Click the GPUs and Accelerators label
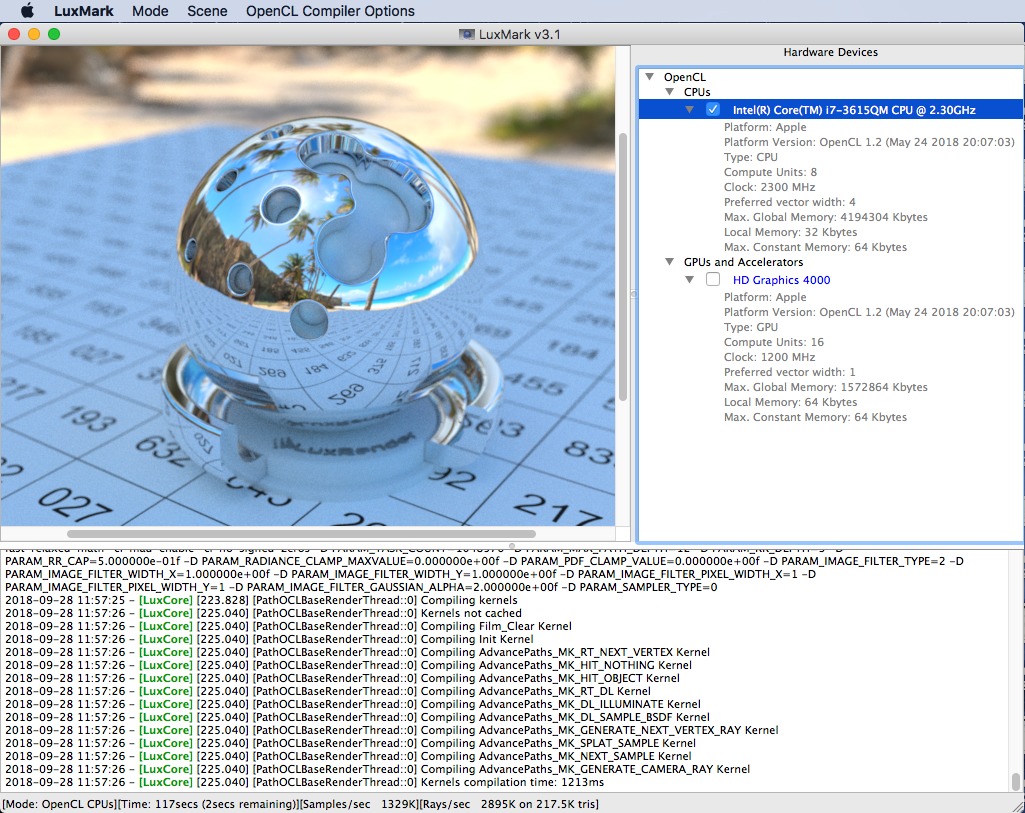 coord(743,261)
